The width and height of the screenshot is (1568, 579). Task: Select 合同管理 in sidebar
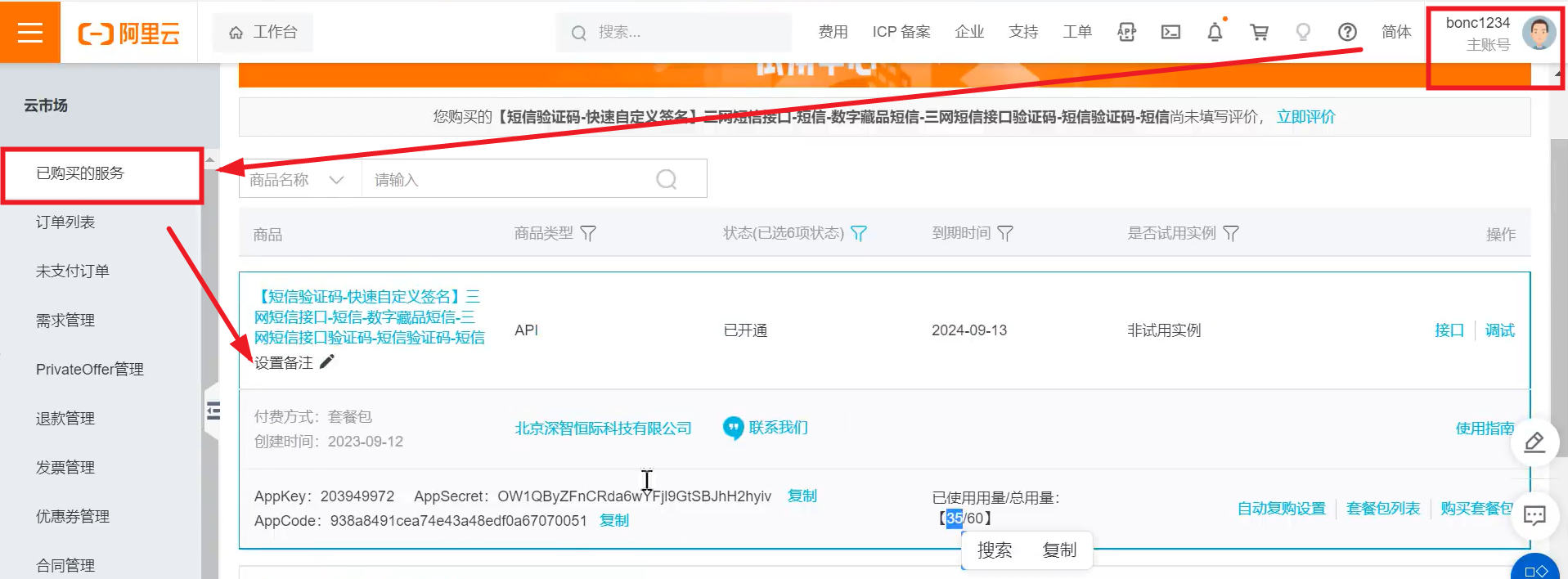coord(65,566)
